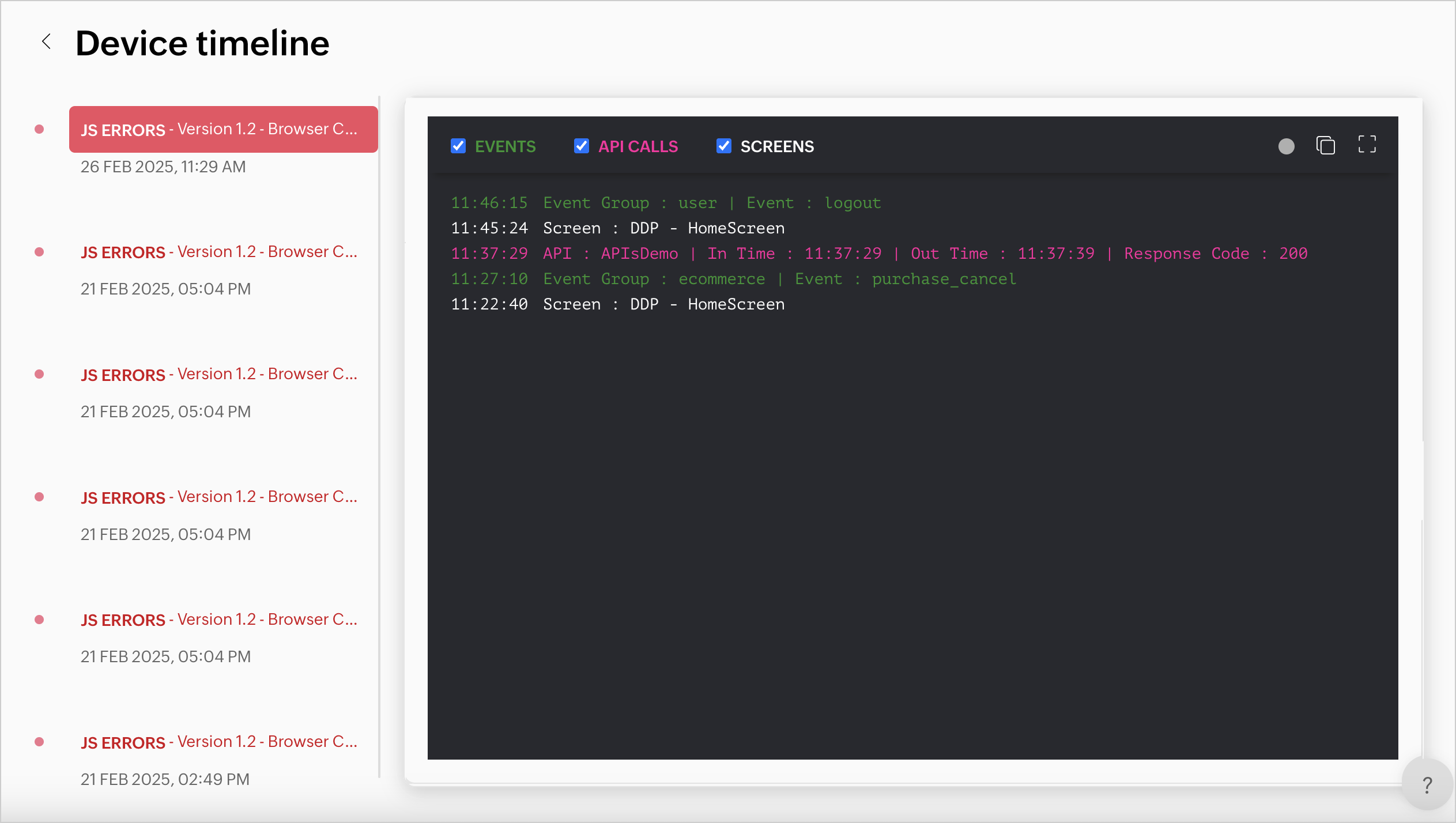Click the purchase_cancel event log line
The height and width of the screenshot is (823, 1456).
tap(733, 279)
